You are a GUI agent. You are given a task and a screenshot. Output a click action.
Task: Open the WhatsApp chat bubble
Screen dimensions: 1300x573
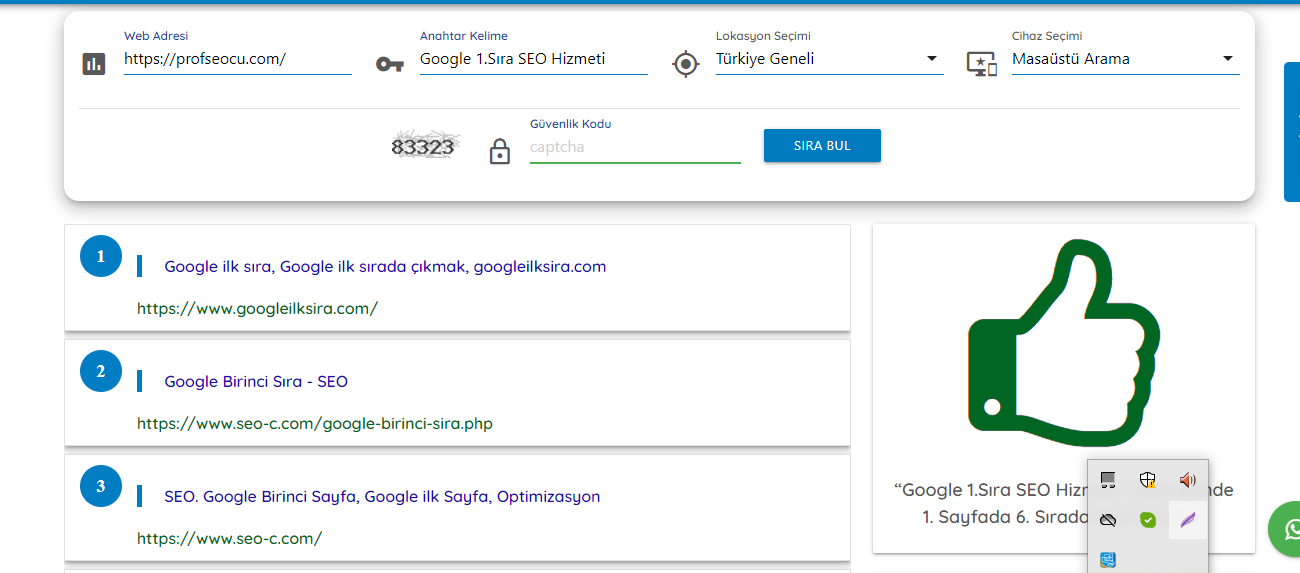(1288, 528)
